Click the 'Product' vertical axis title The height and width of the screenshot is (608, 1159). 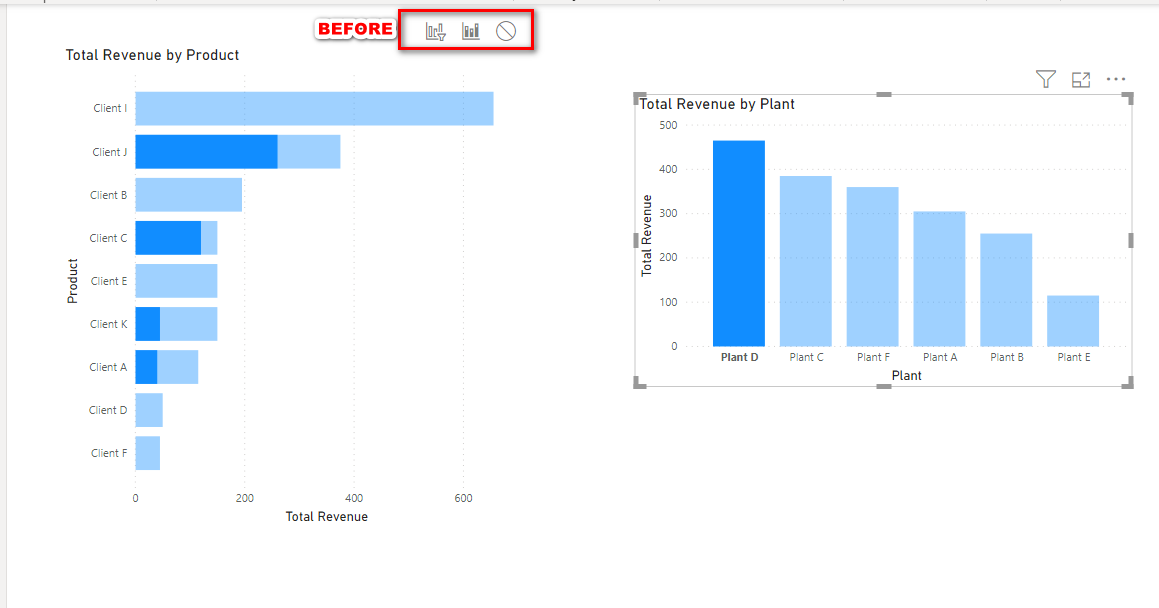(x=72, y=281)
